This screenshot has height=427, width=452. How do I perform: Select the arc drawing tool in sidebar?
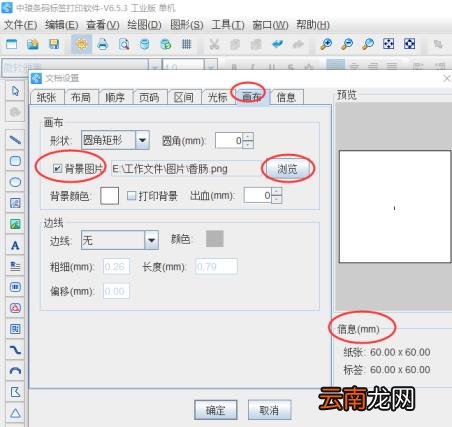15,371
